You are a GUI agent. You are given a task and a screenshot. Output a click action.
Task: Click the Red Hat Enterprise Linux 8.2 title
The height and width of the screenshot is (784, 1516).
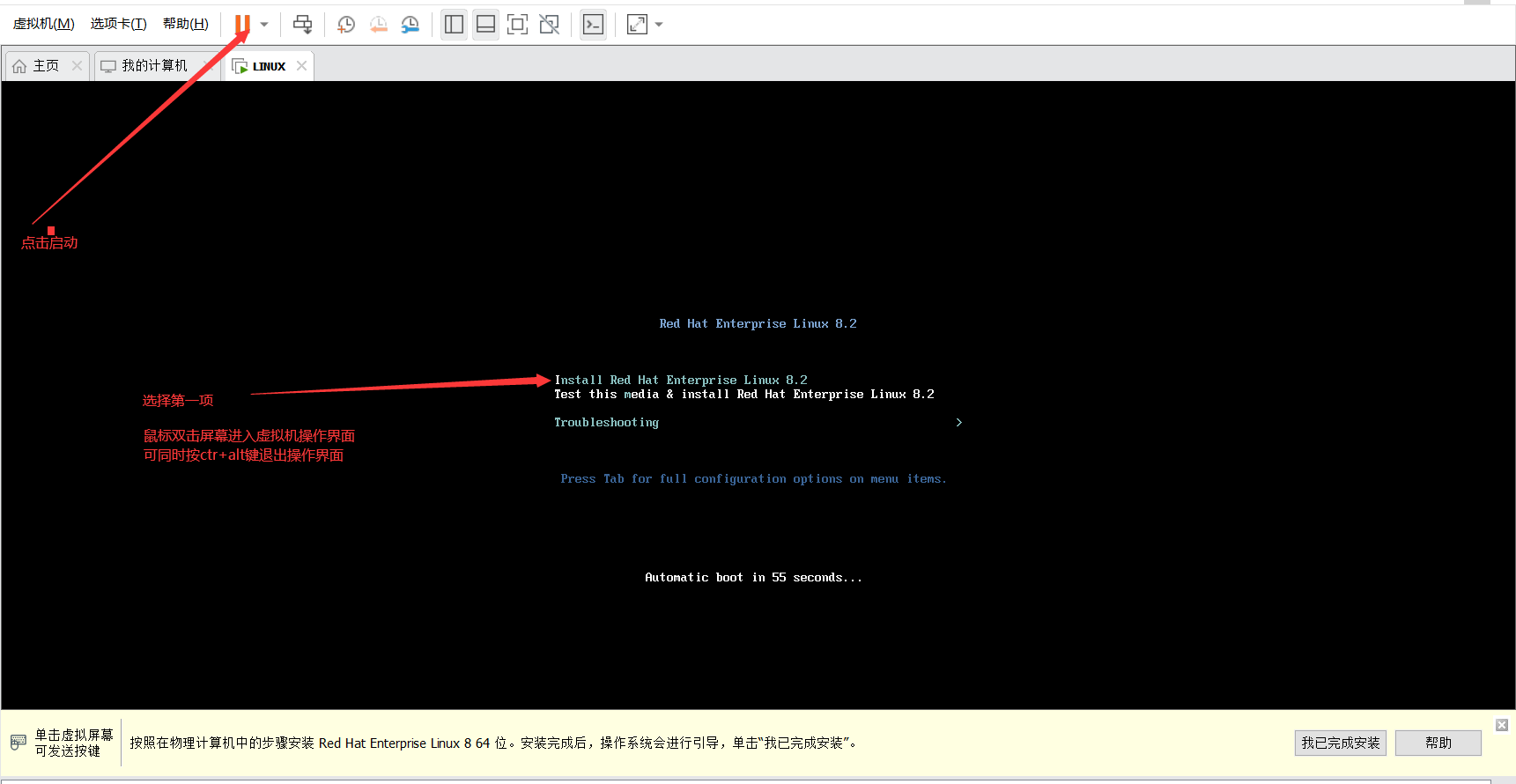point(758,323)
